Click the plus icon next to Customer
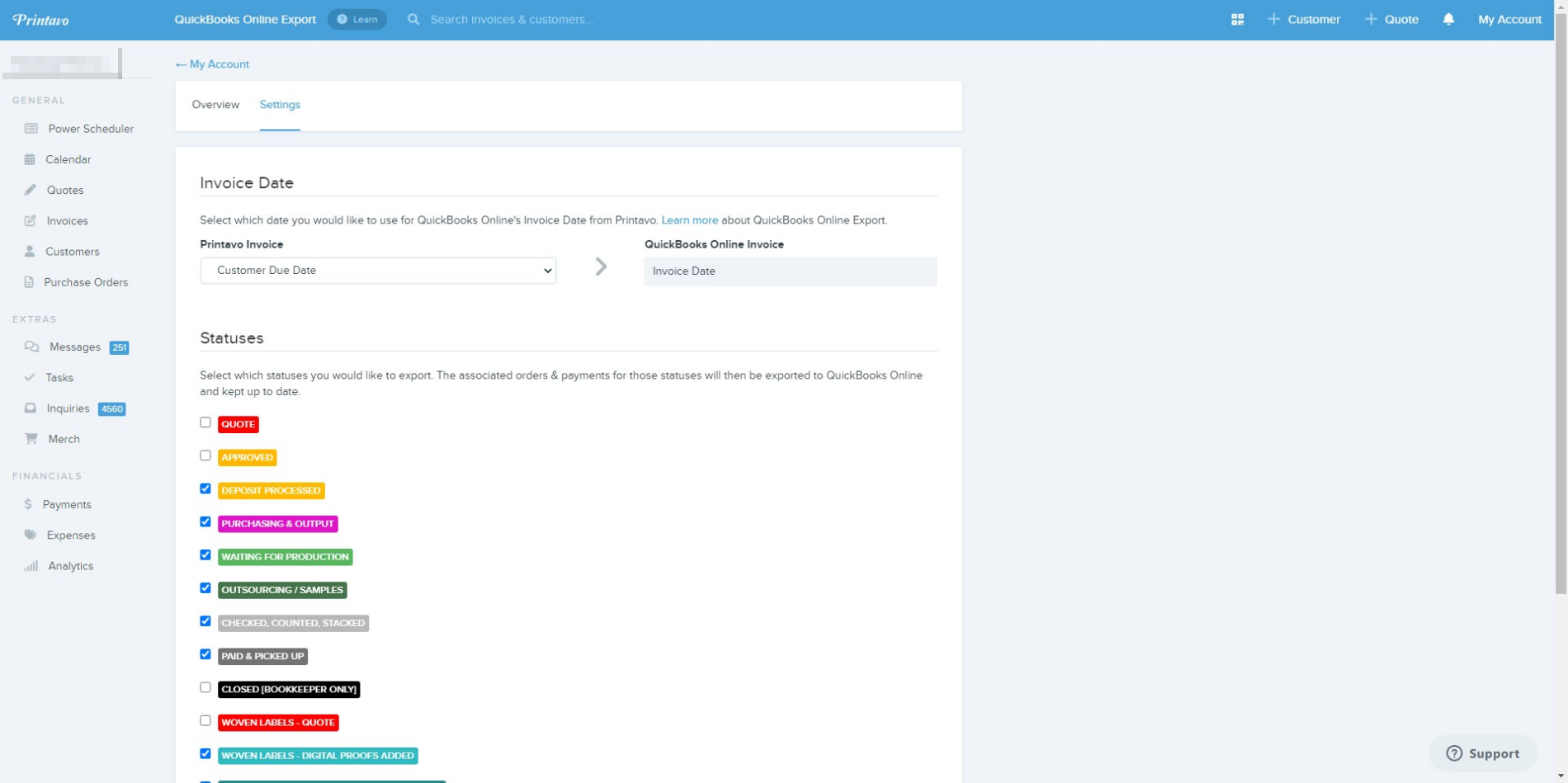Screen dimensions: 1568x783 (x=1273, y=19)
